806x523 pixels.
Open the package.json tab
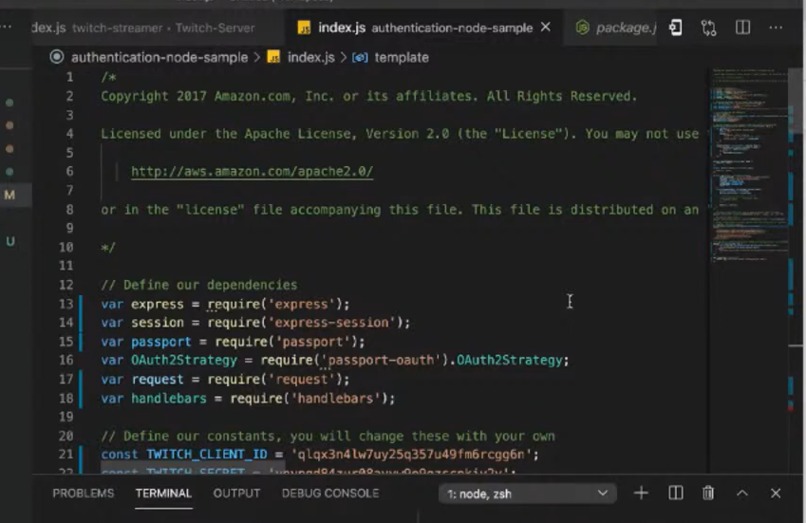[x=614, y=28]
